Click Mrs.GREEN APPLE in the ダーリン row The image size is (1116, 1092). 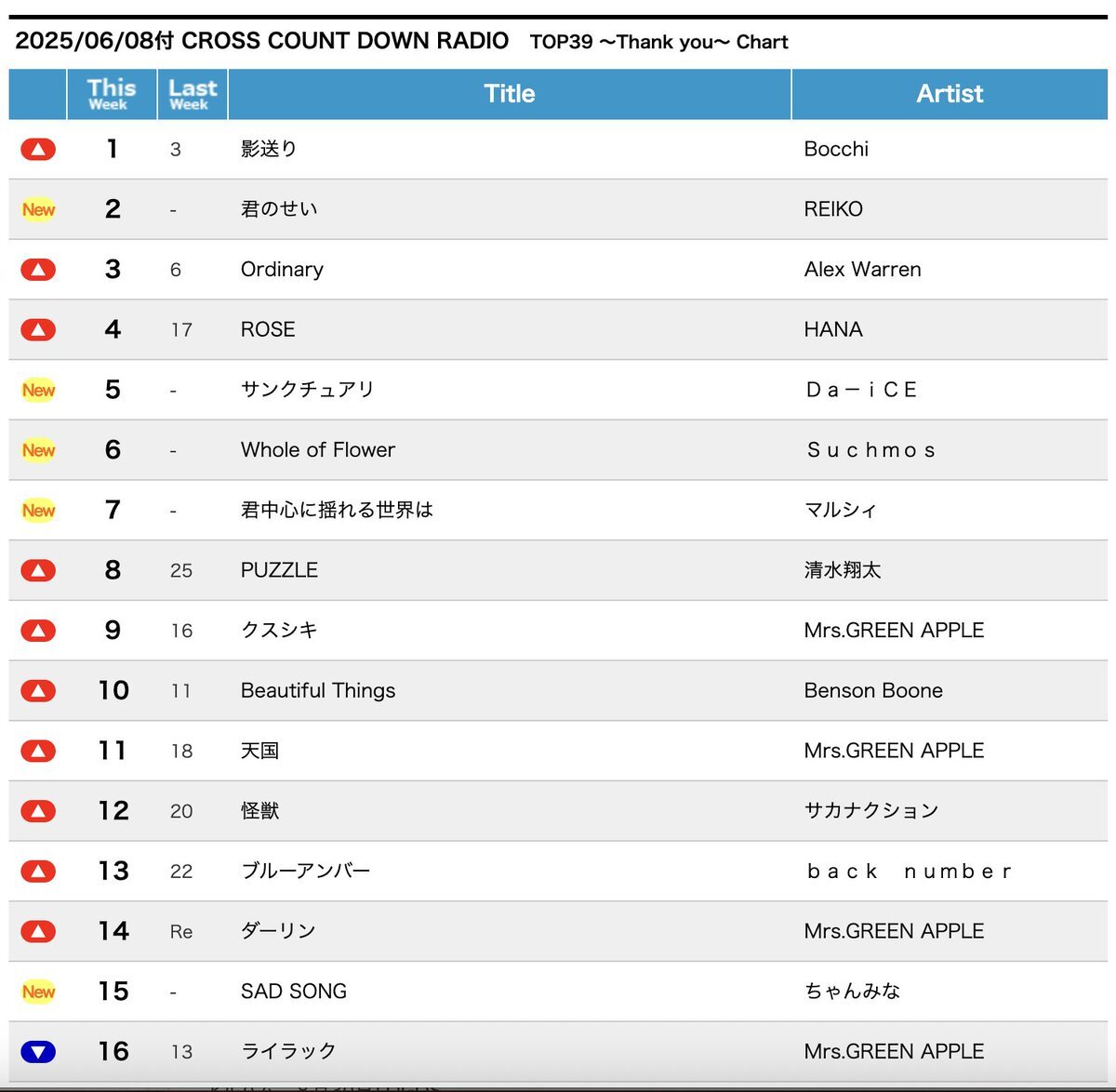click(x=894, y=931)
